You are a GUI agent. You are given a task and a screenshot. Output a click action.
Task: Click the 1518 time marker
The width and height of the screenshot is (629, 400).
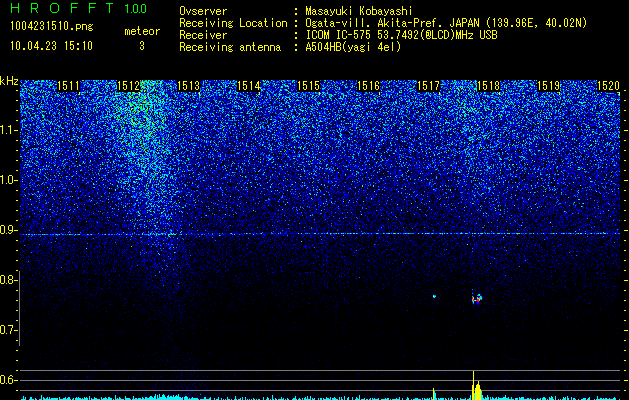488,86
